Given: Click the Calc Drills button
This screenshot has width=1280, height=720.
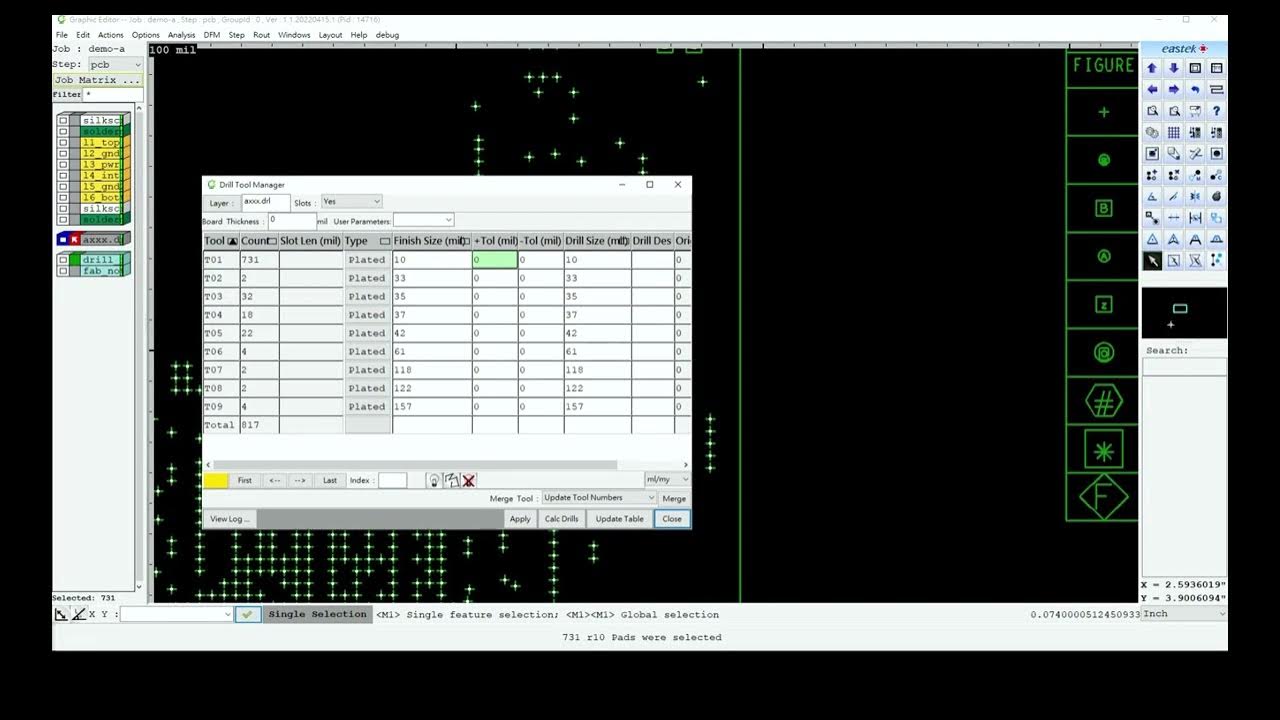Looking at the screenshot, I should [x=562, y=519].
